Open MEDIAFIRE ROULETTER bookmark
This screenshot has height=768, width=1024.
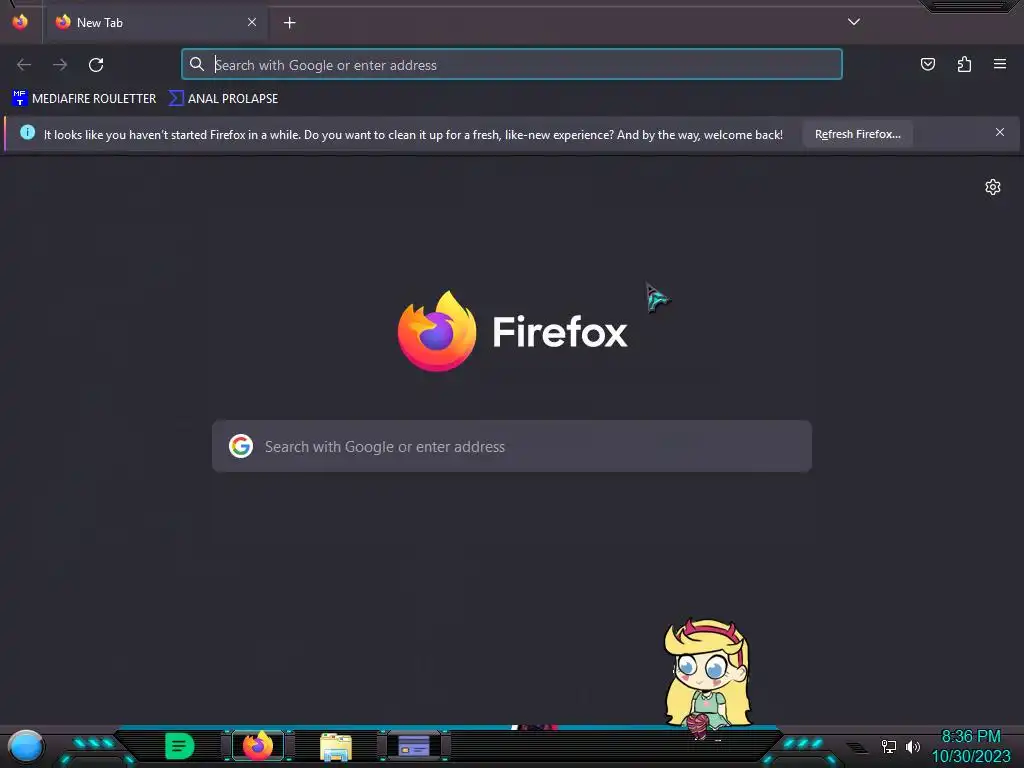[x=84, y=99]
